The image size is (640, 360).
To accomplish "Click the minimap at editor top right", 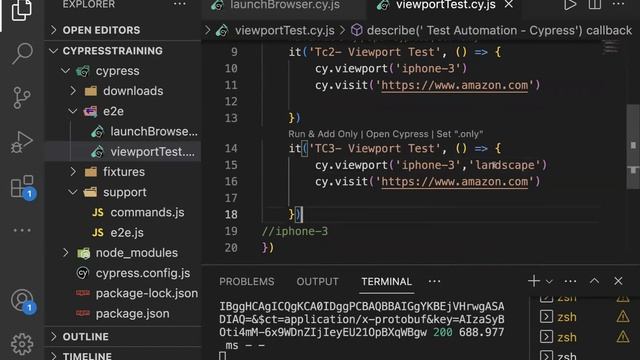I will 611,47.
